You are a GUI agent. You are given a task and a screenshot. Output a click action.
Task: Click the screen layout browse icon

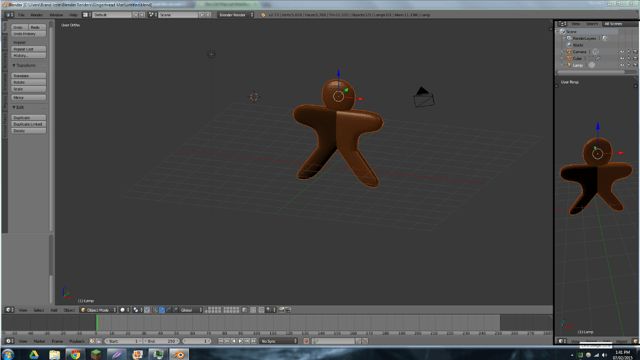tap(86, 15)
